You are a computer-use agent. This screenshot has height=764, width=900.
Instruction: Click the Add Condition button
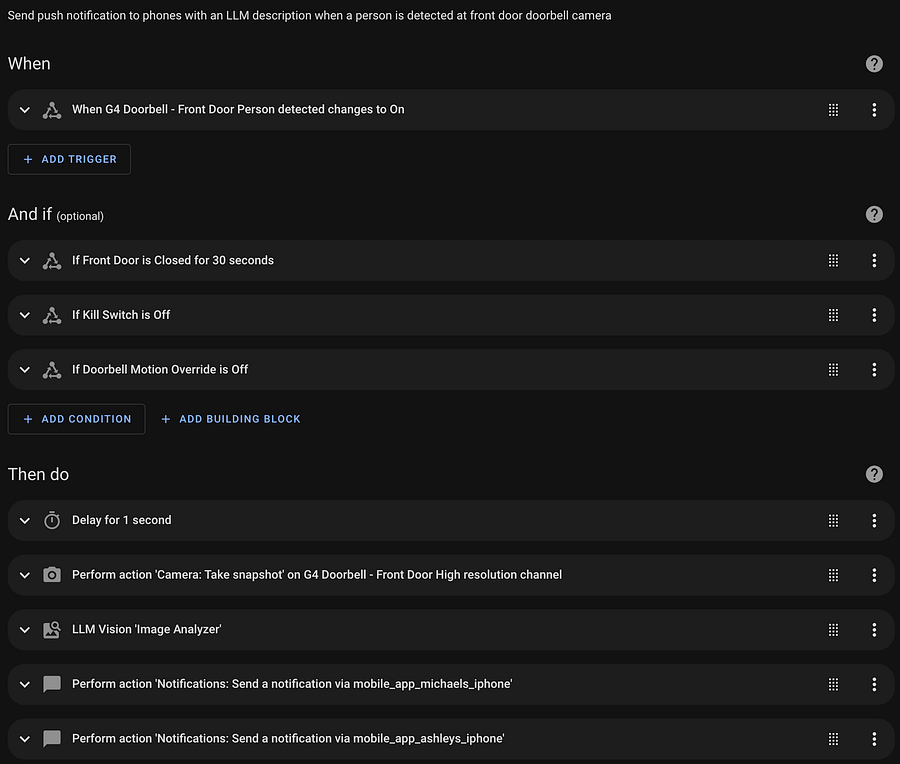(x=76, y=419)
